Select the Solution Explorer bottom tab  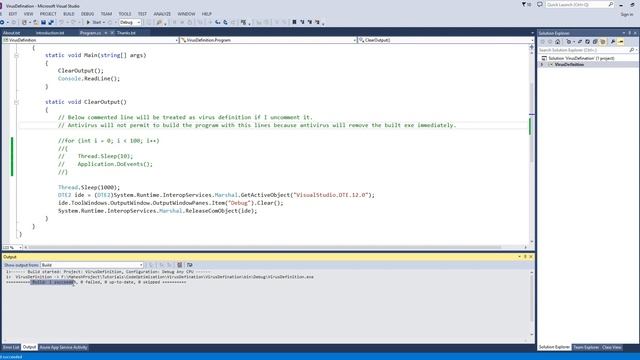point(554,347)
